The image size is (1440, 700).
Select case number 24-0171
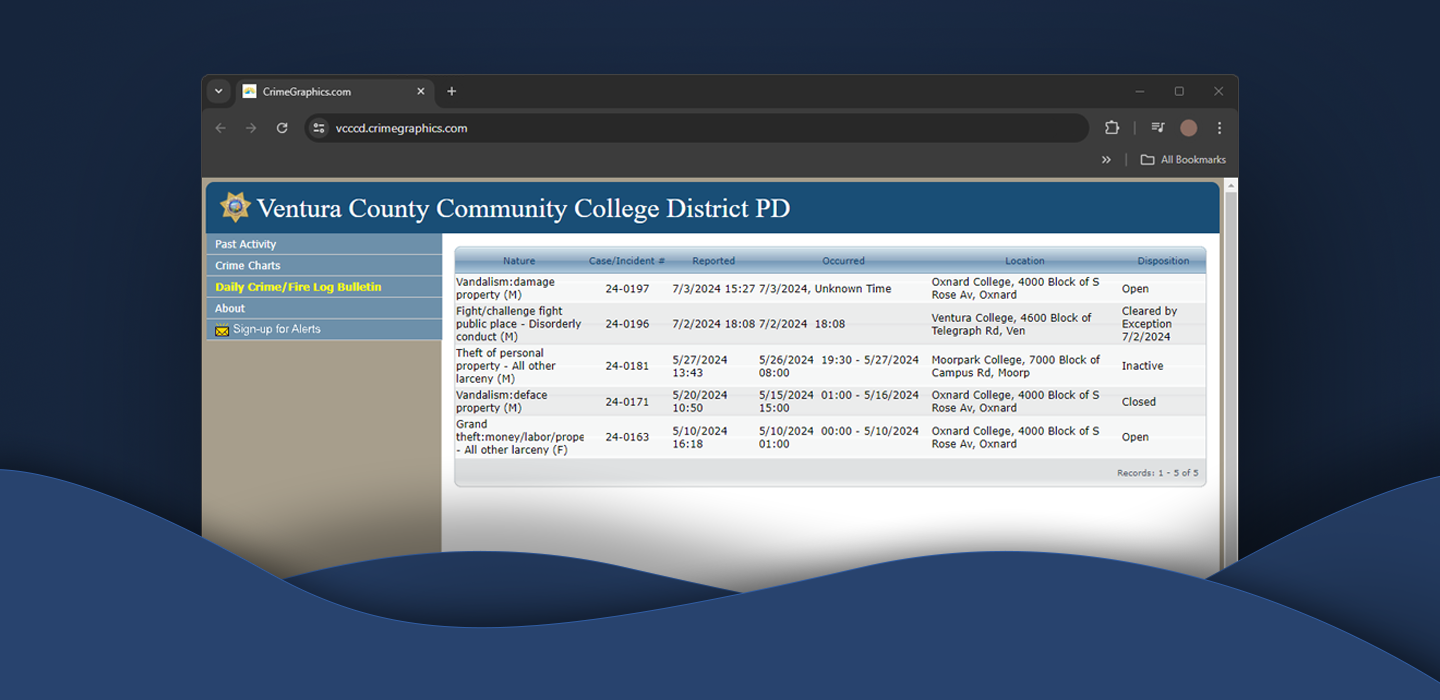[627, 402]
